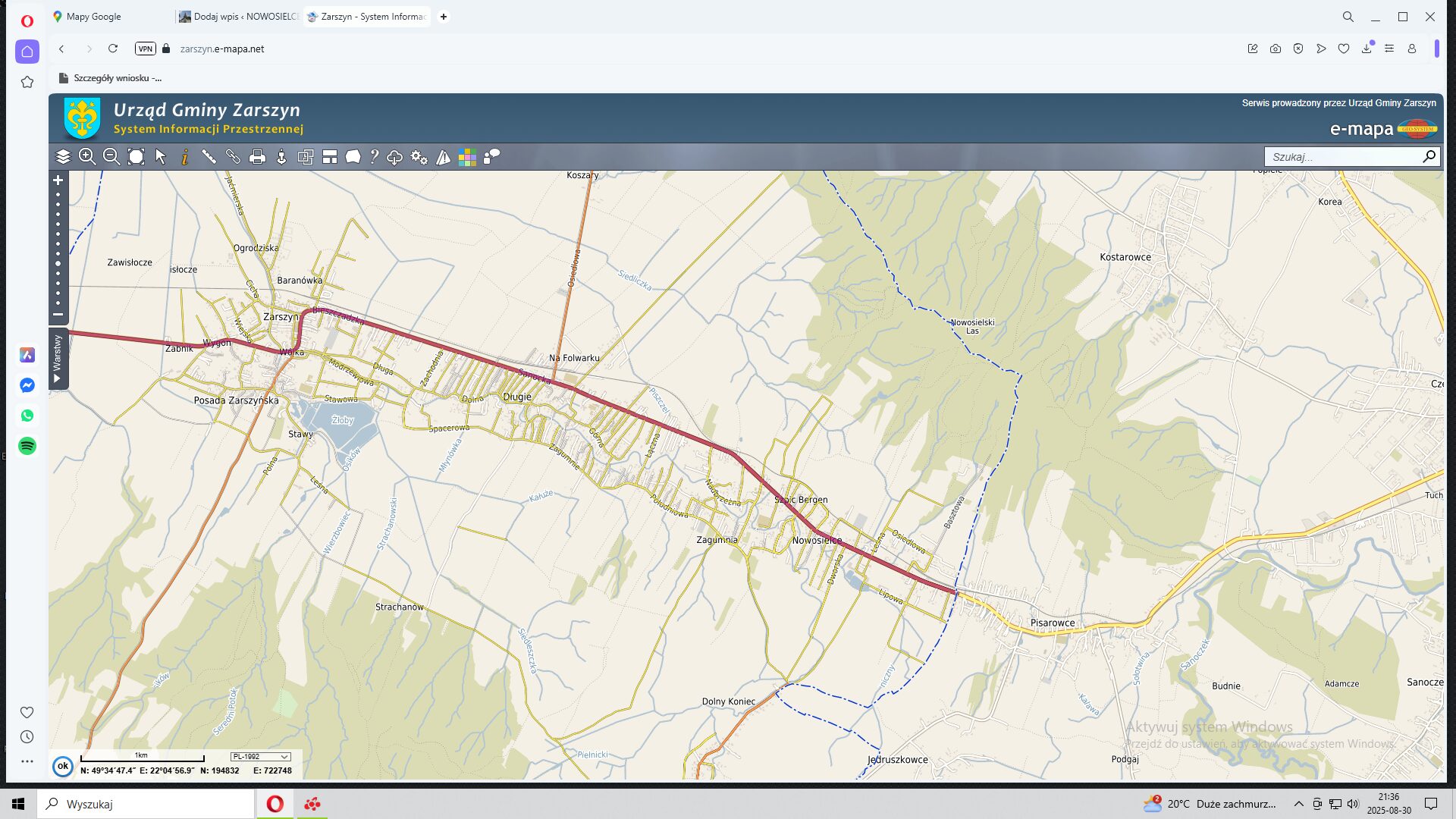Expand the Warstwy side panel

pyautogui.click(x=58, y=359)
